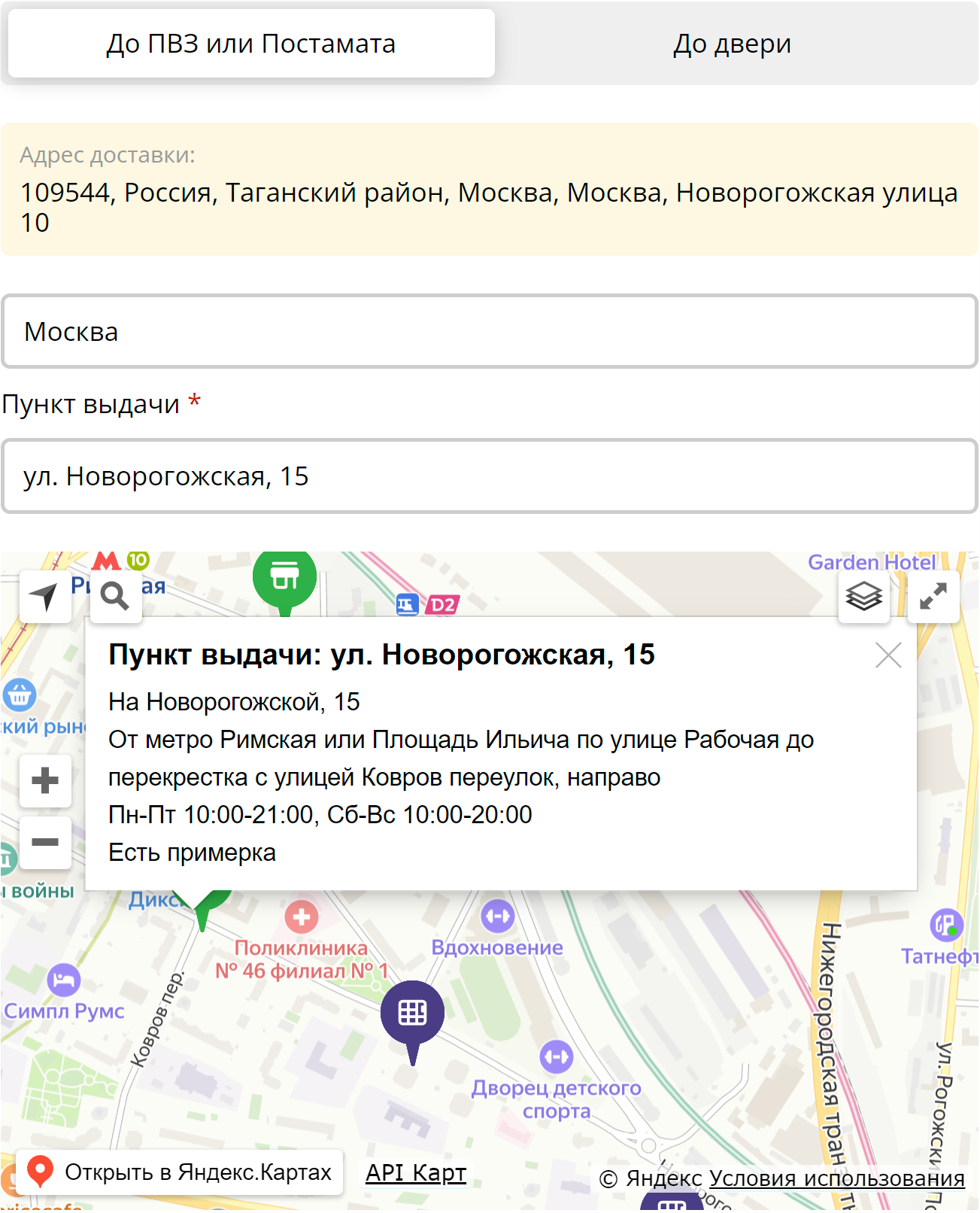Zoom in the map with plus button
The height and width of the screenshot is (1213, 980).
click(x=45, y=781)
